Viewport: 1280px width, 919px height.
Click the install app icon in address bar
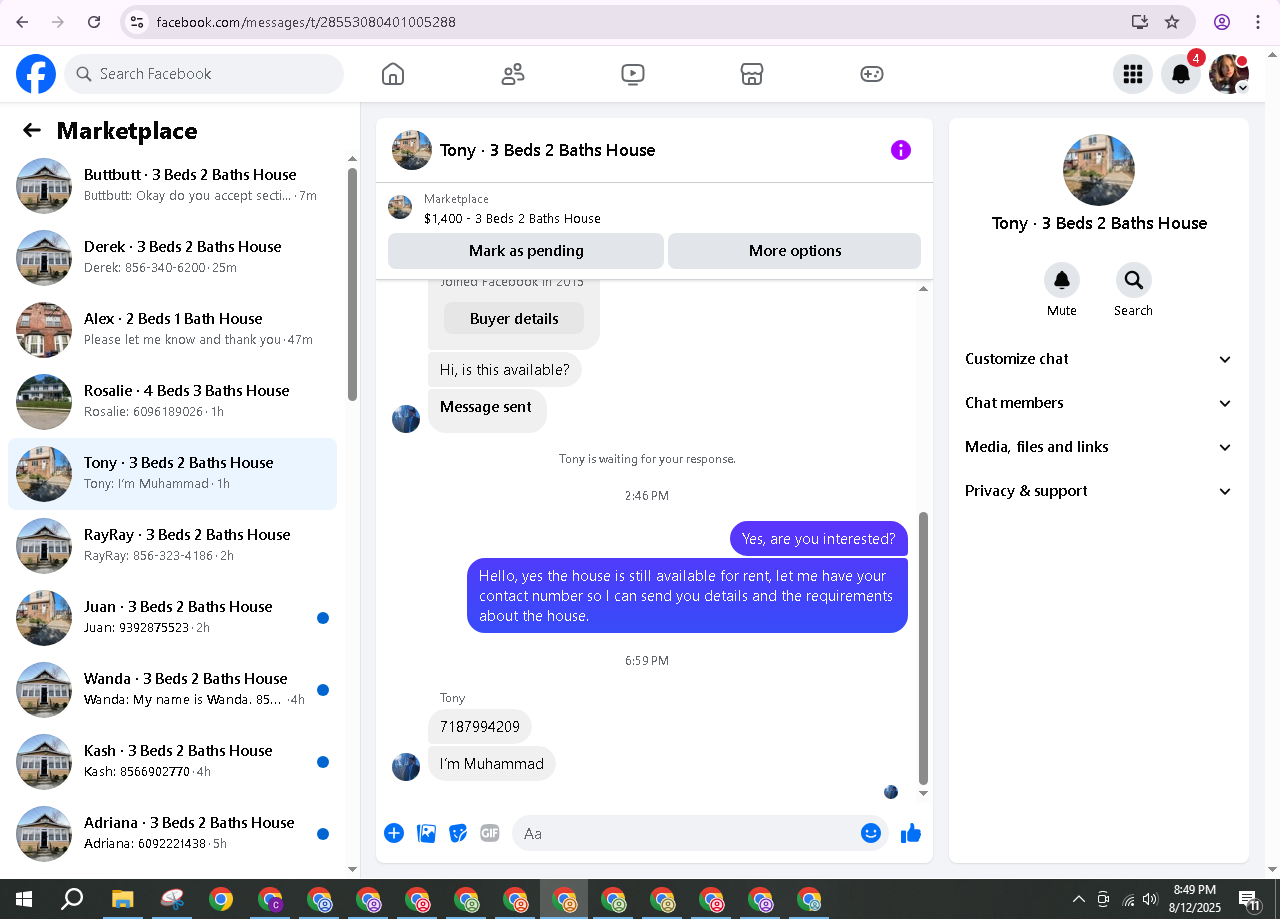click(1139, 22)
